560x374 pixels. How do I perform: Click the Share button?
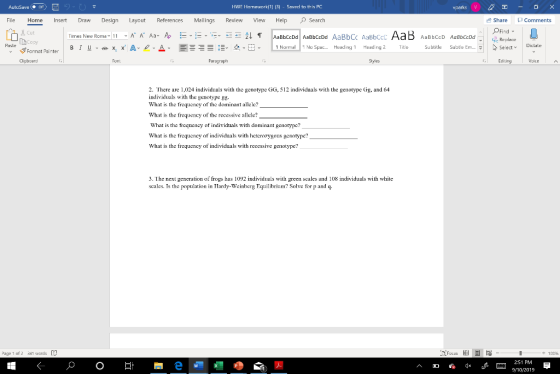(x=497, y=20)
